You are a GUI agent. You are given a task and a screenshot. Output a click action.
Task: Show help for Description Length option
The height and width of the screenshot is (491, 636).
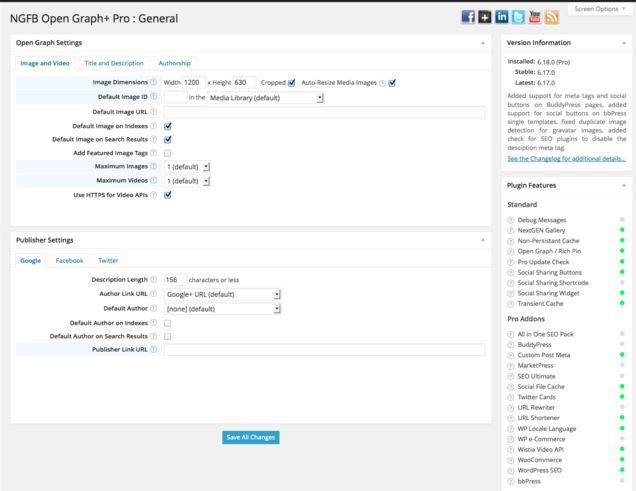pos(153,279)
